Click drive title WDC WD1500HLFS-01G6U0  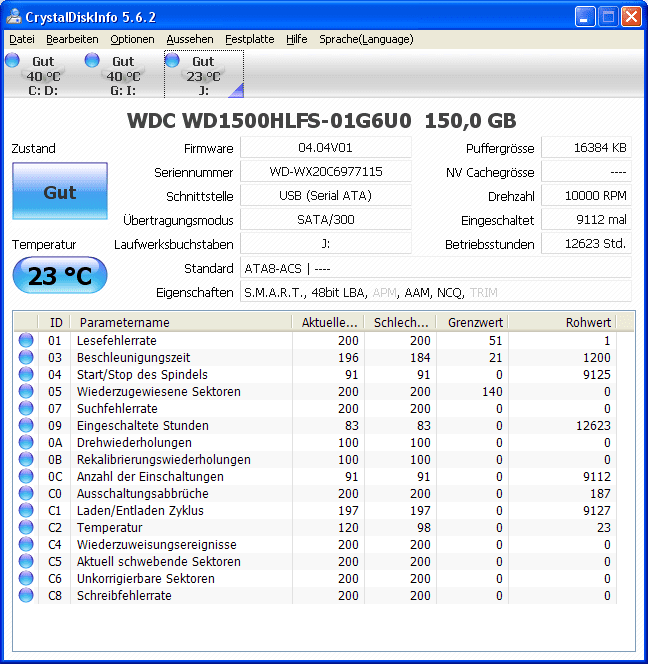tap(269, 121)
